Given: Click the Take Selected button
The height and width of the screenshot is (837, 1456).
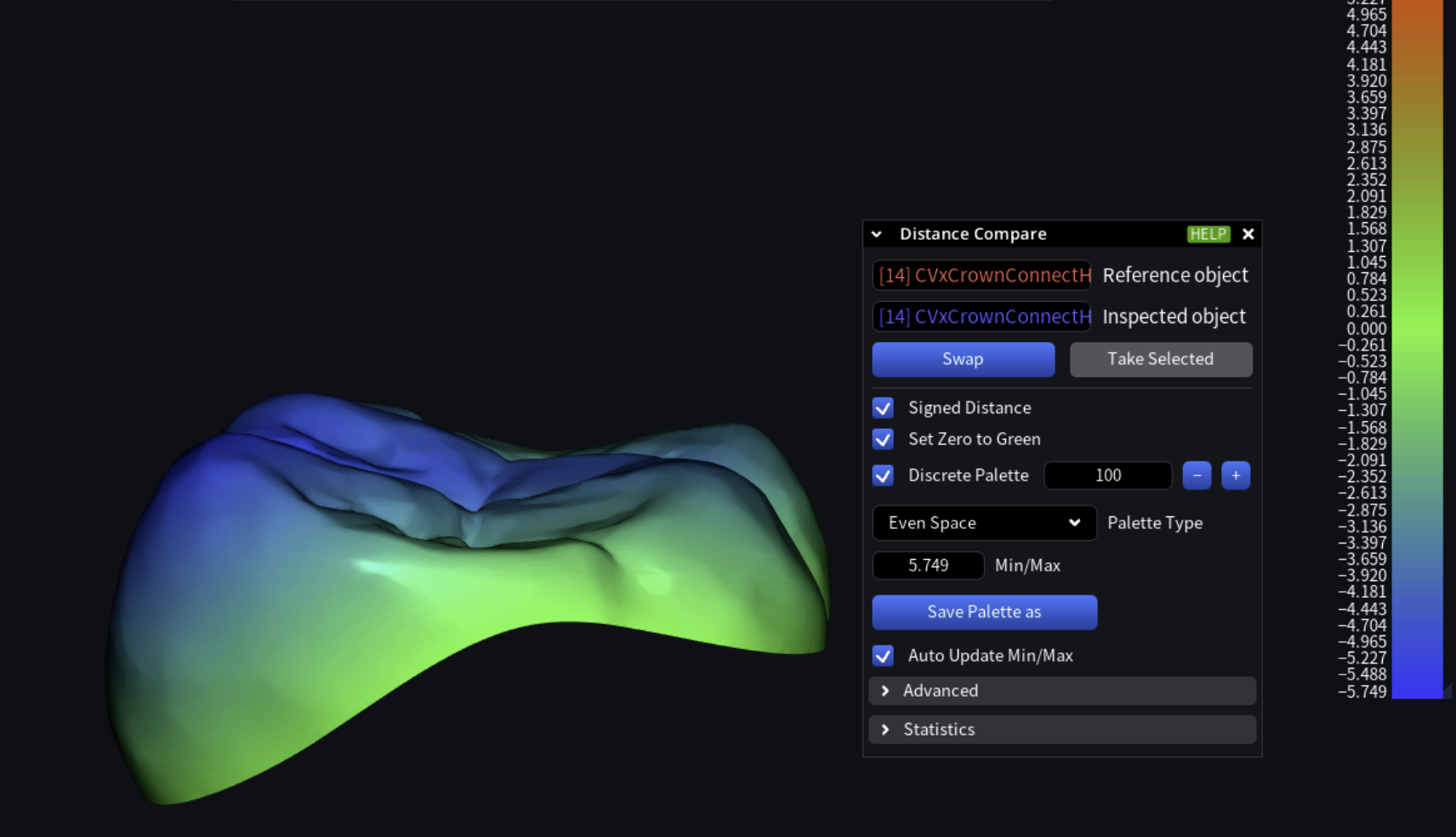Looking at the screenshot, I should point(1160,359).
